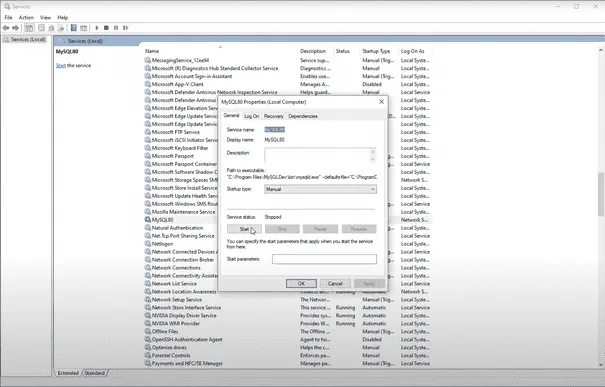Click the Start the service link

pos(61,66)
